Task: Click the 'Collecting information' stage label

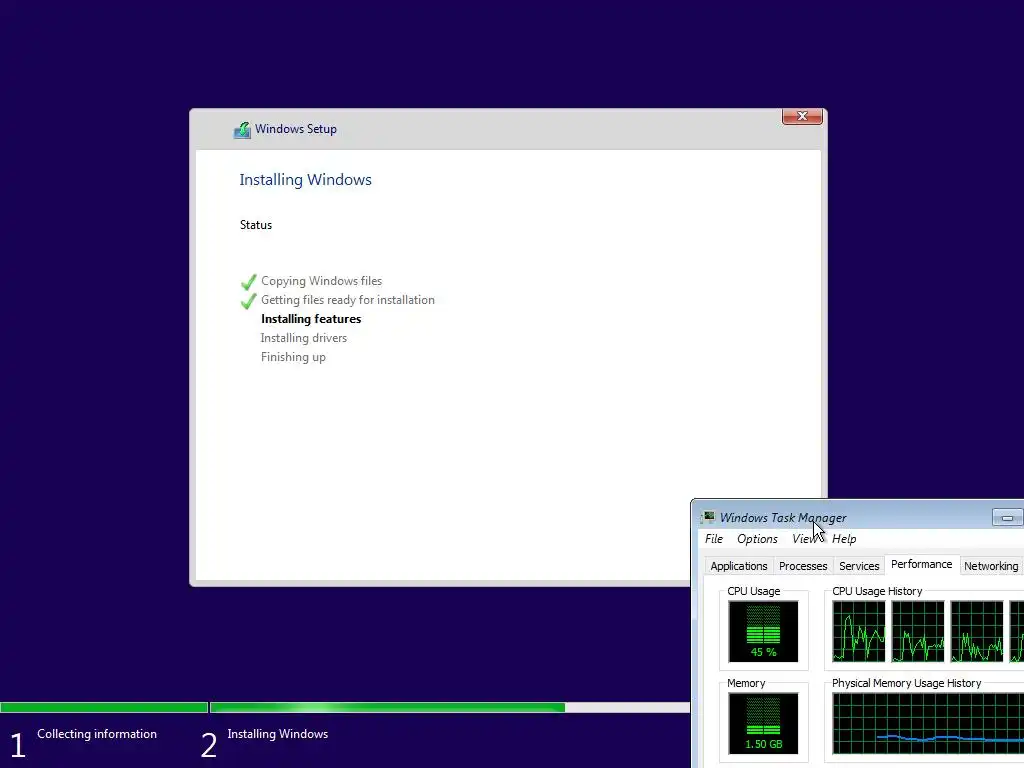Action: point(97,734)
